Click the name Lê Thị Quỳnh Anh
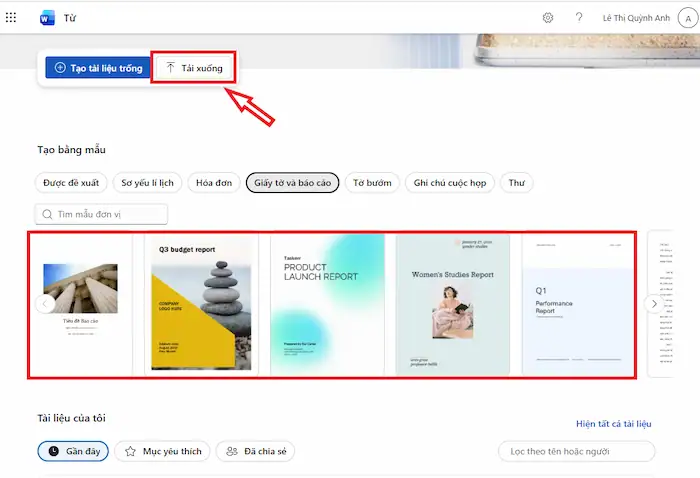This screenshot has width=700, height=478. point(636,18)
